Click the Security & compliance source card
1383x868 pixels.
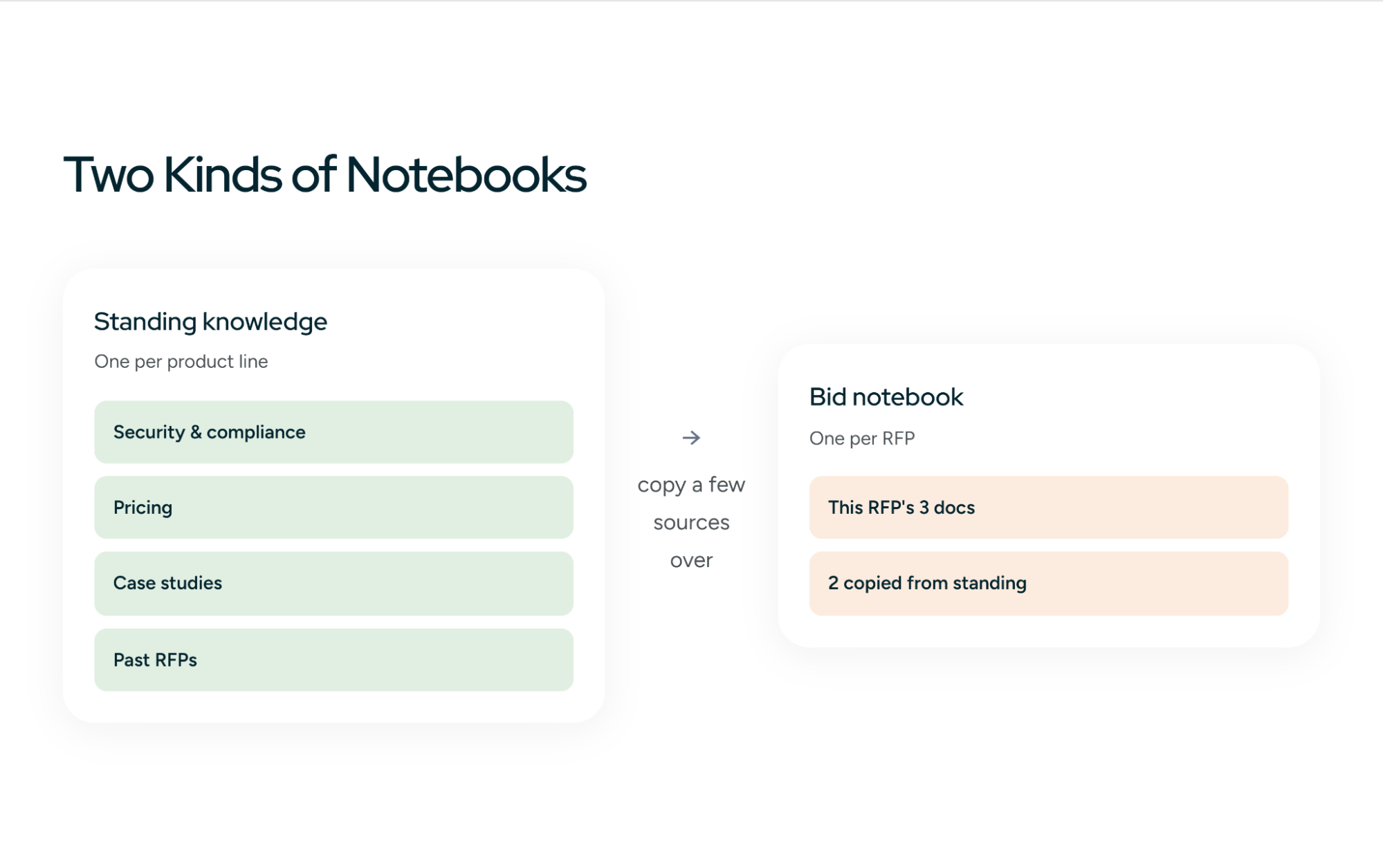point(333,432)
